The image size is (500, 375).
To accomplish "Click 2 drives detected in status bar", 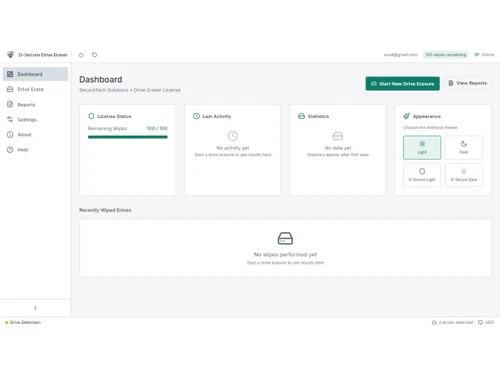I will [452, 322].
